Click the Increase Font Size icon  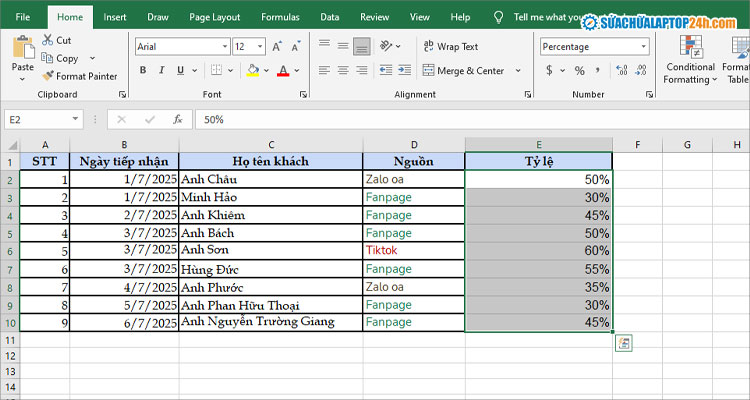(279, 47)
